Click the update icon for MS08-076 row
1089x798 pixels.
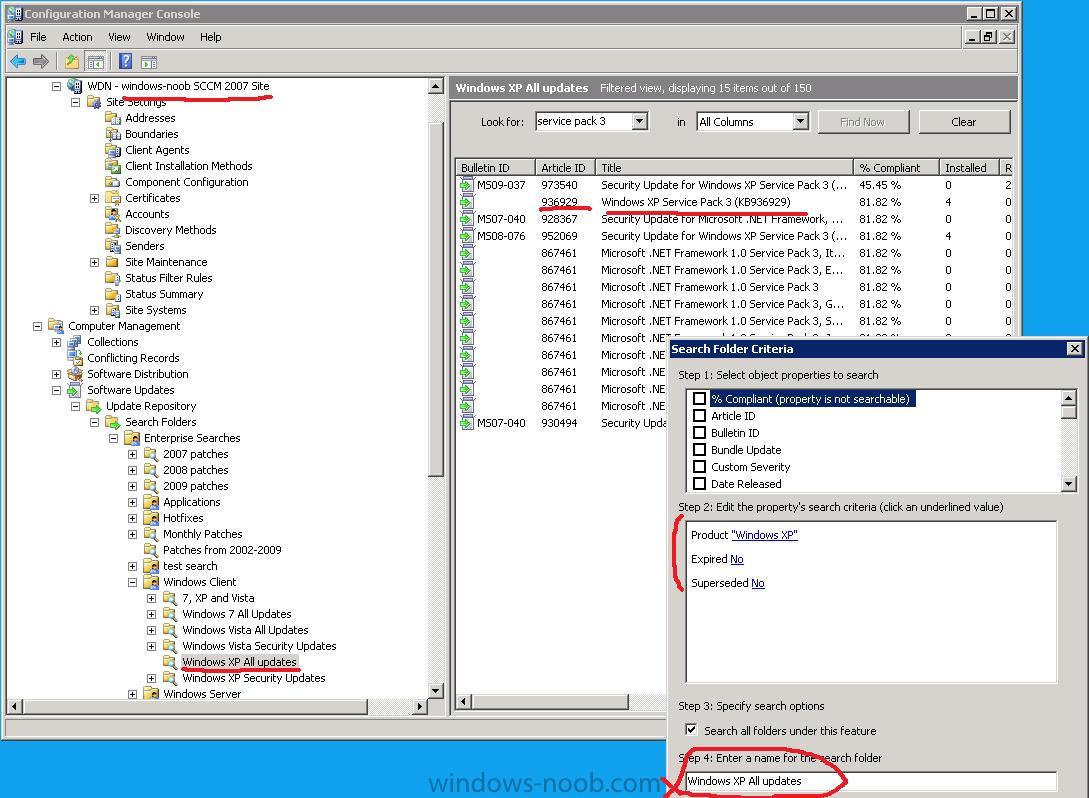467,236
